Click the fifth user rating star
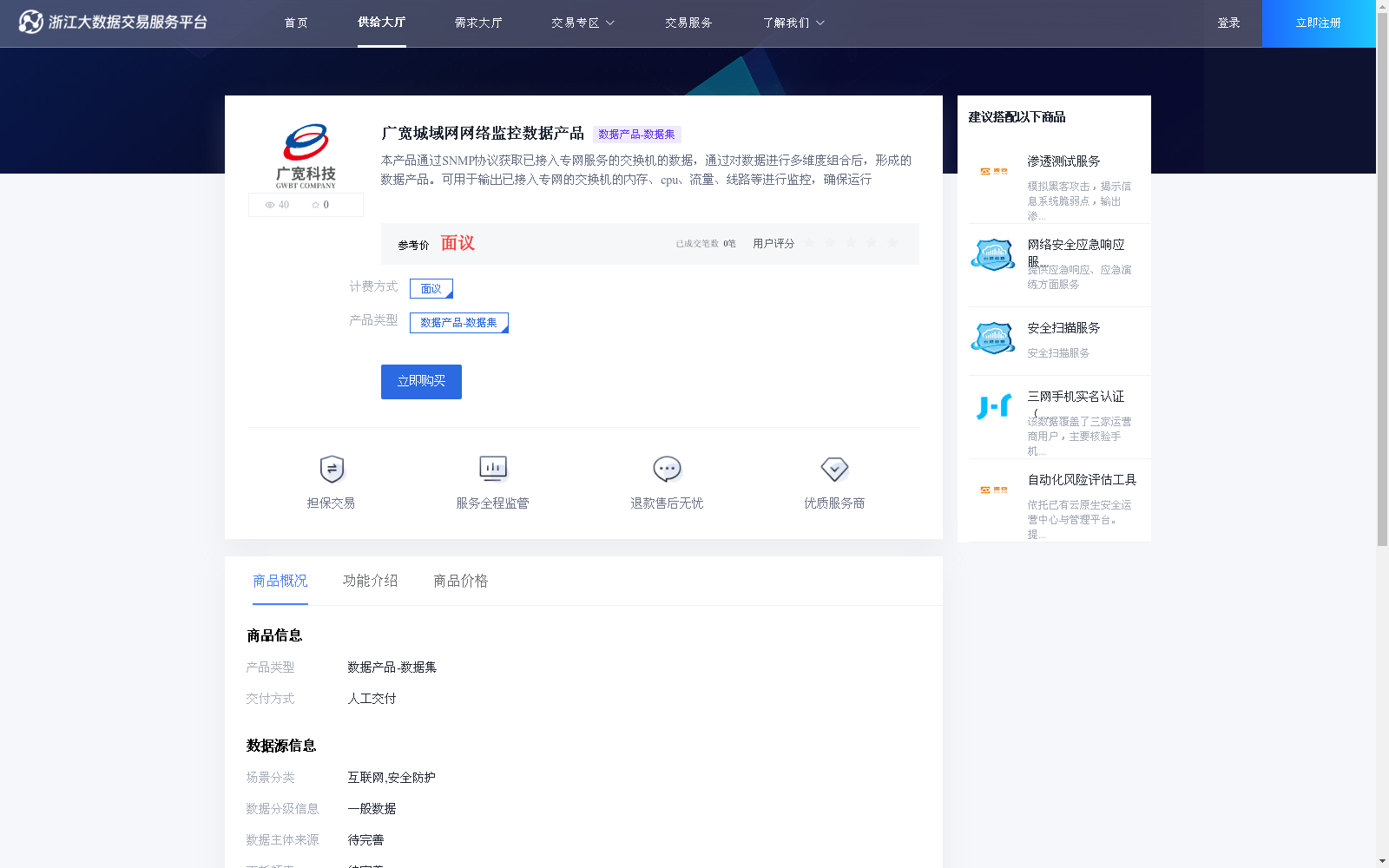The width and height of the screenshot is (1389, 868). [892, 243]
